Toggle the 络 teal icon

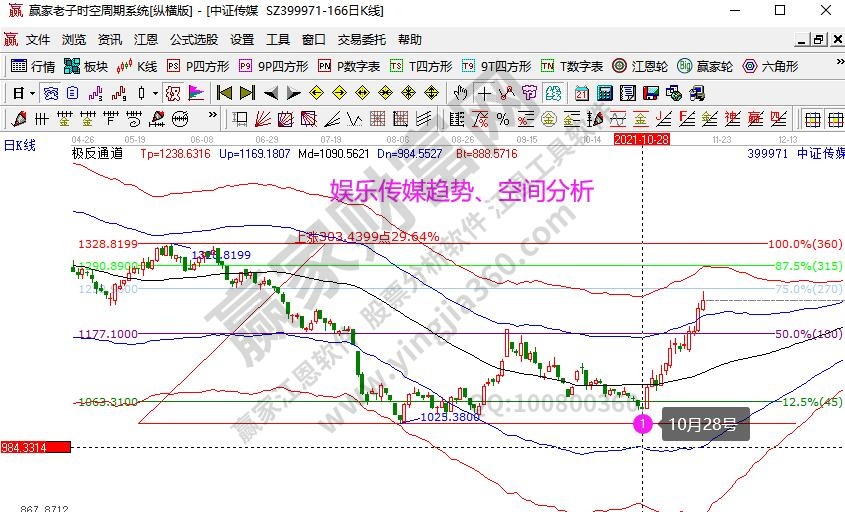(x=553, y=94)
